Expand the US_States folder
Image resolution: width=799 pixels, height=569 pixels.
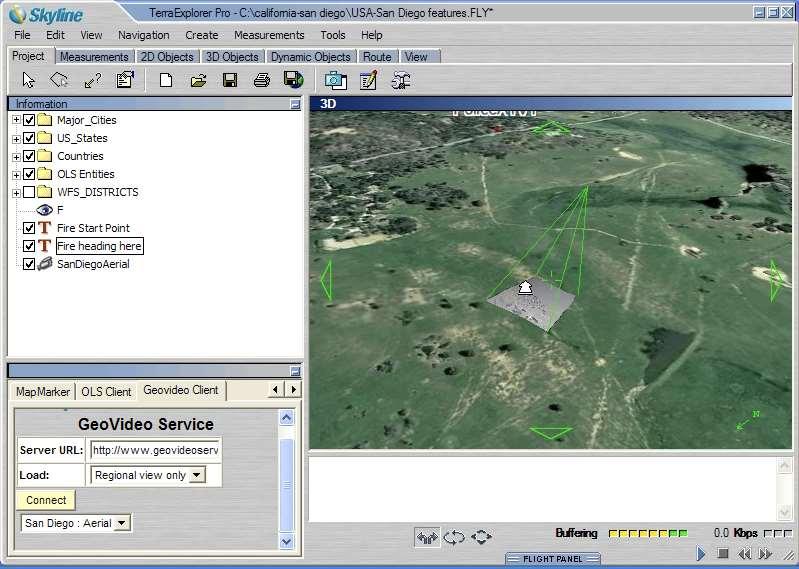pos(16,139)
